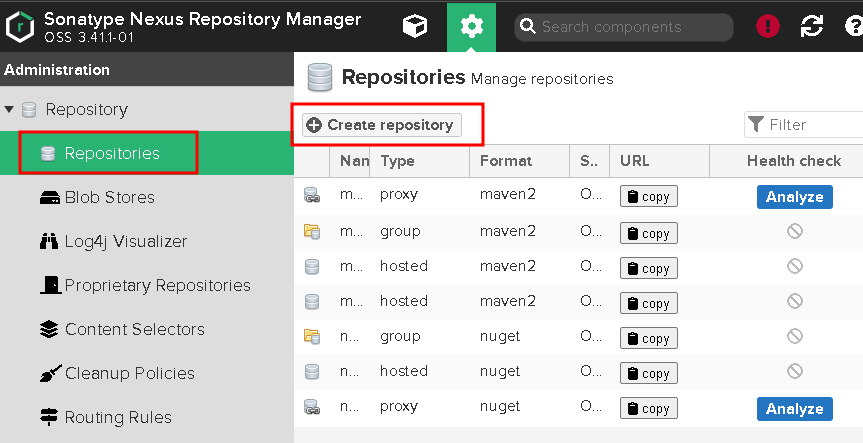
Task: Sort by the Health check column header
Action: tap(786, 161)
